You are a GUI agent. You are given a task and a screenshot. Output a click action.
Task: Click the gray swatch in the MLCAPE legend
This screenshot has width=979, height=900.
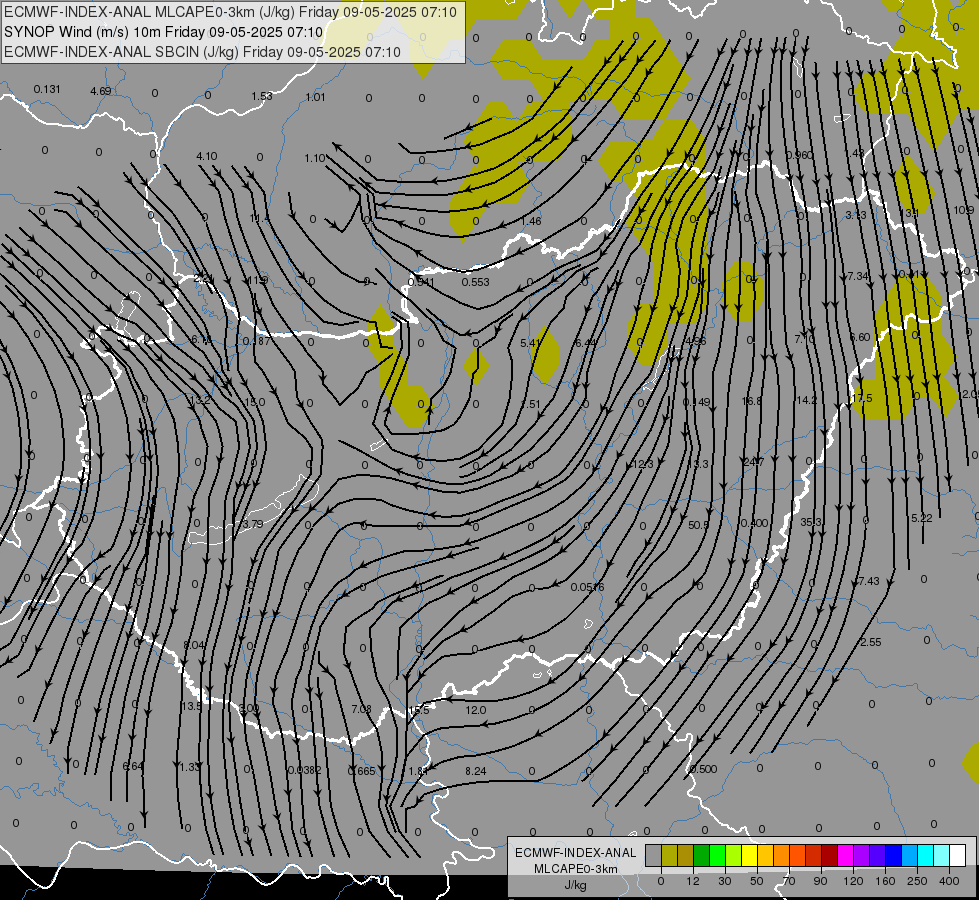(x=654, y=855)
